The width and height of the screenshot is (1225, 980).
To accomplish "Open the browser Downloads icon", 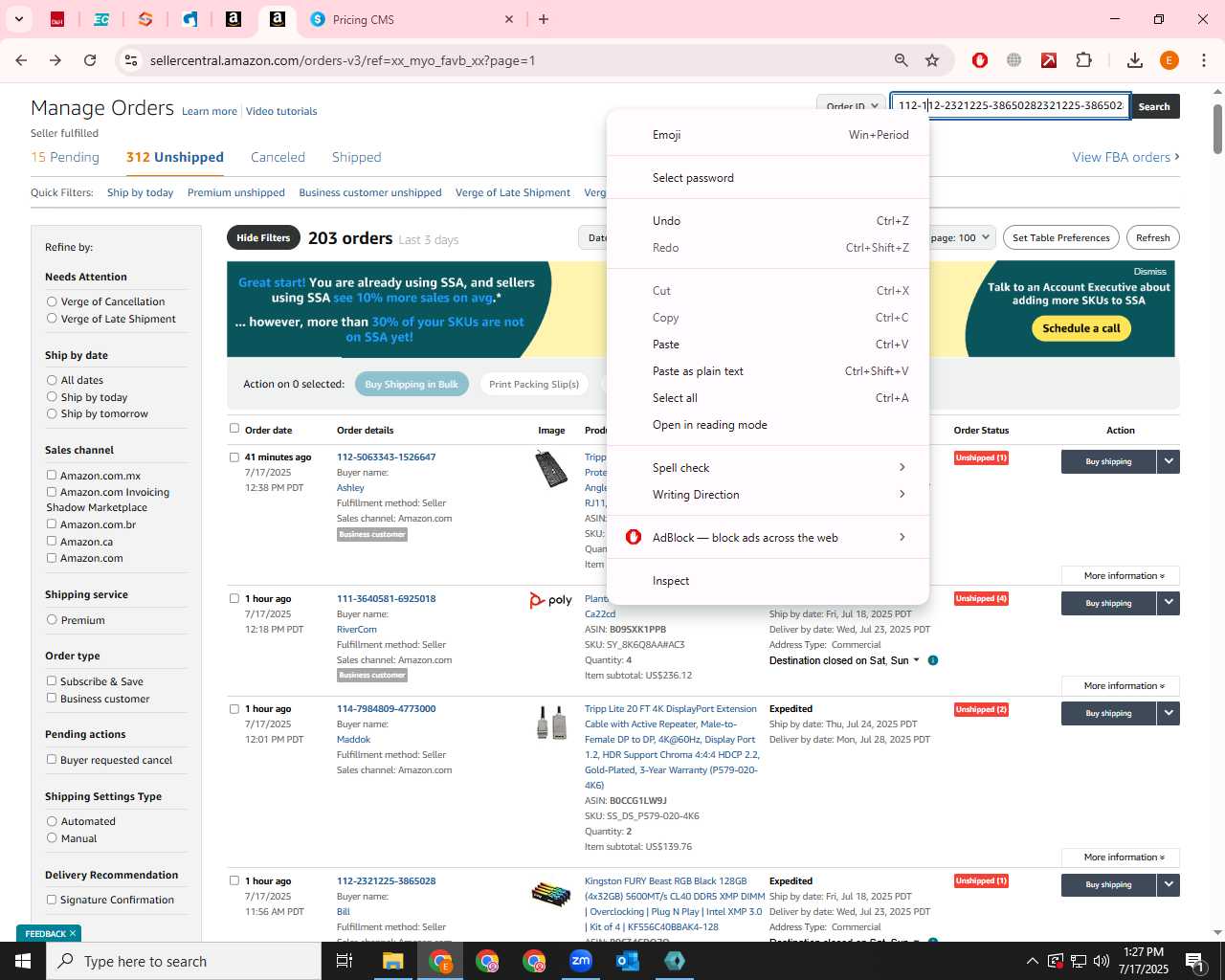I will coord(1135,60).
